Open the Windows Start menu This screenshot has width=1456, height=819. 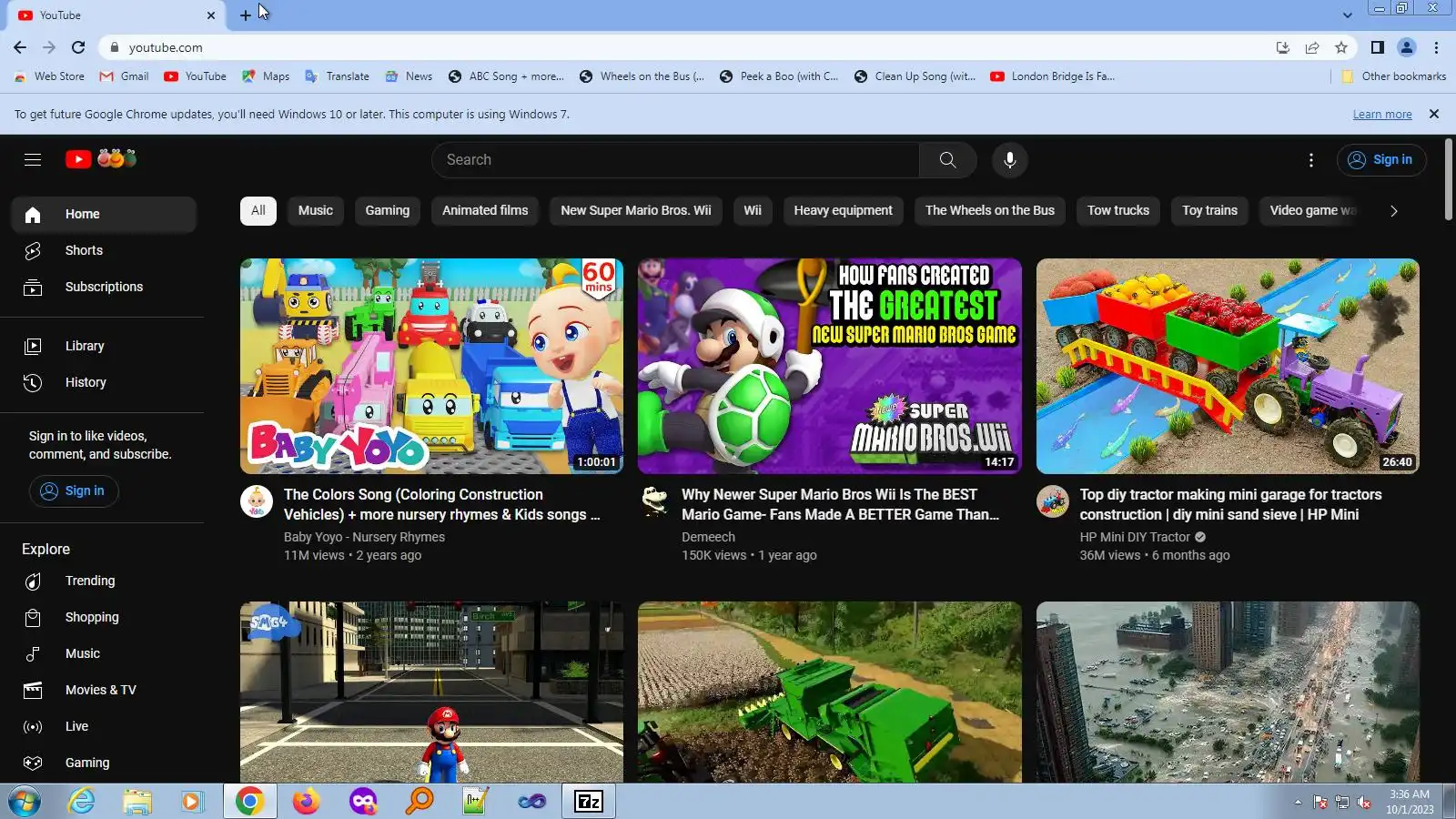(x=25, y=802)
